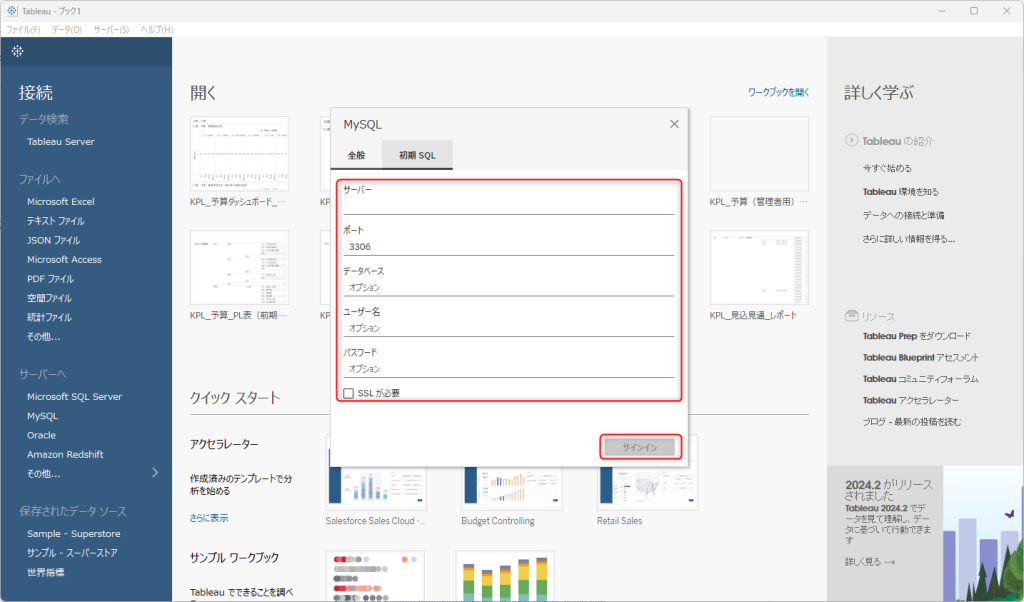
Task: Click 詳しく見る → link in 2024.2 banner
Action: 870,562
